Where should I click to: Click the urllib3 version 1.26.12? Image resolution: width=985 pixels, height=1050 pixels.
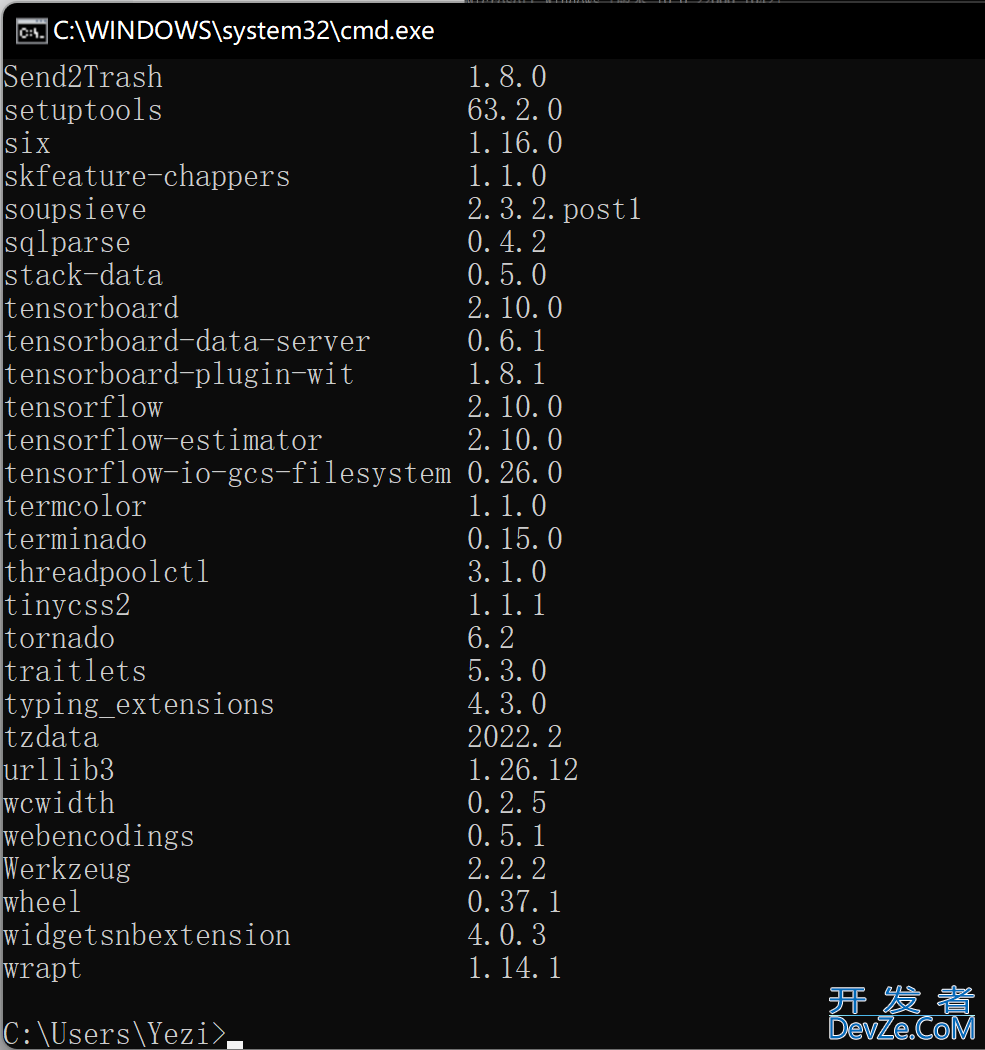coord(522,769)
